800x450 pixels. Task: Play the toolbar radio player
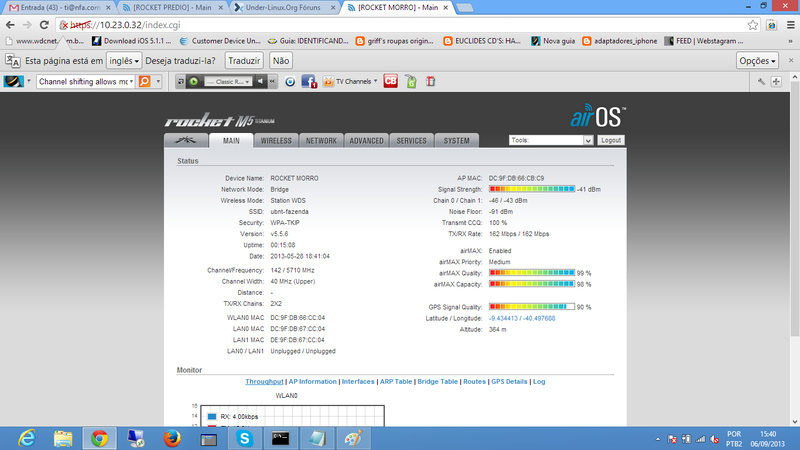194,82
